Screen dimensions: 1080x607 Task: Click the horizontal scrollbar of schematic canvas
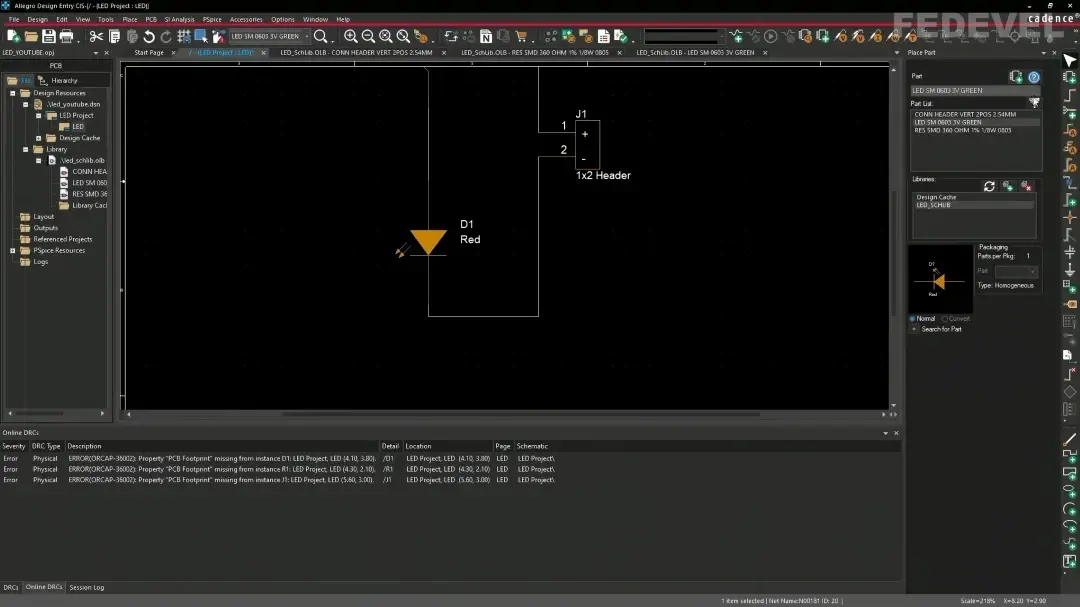pos(520,414)
